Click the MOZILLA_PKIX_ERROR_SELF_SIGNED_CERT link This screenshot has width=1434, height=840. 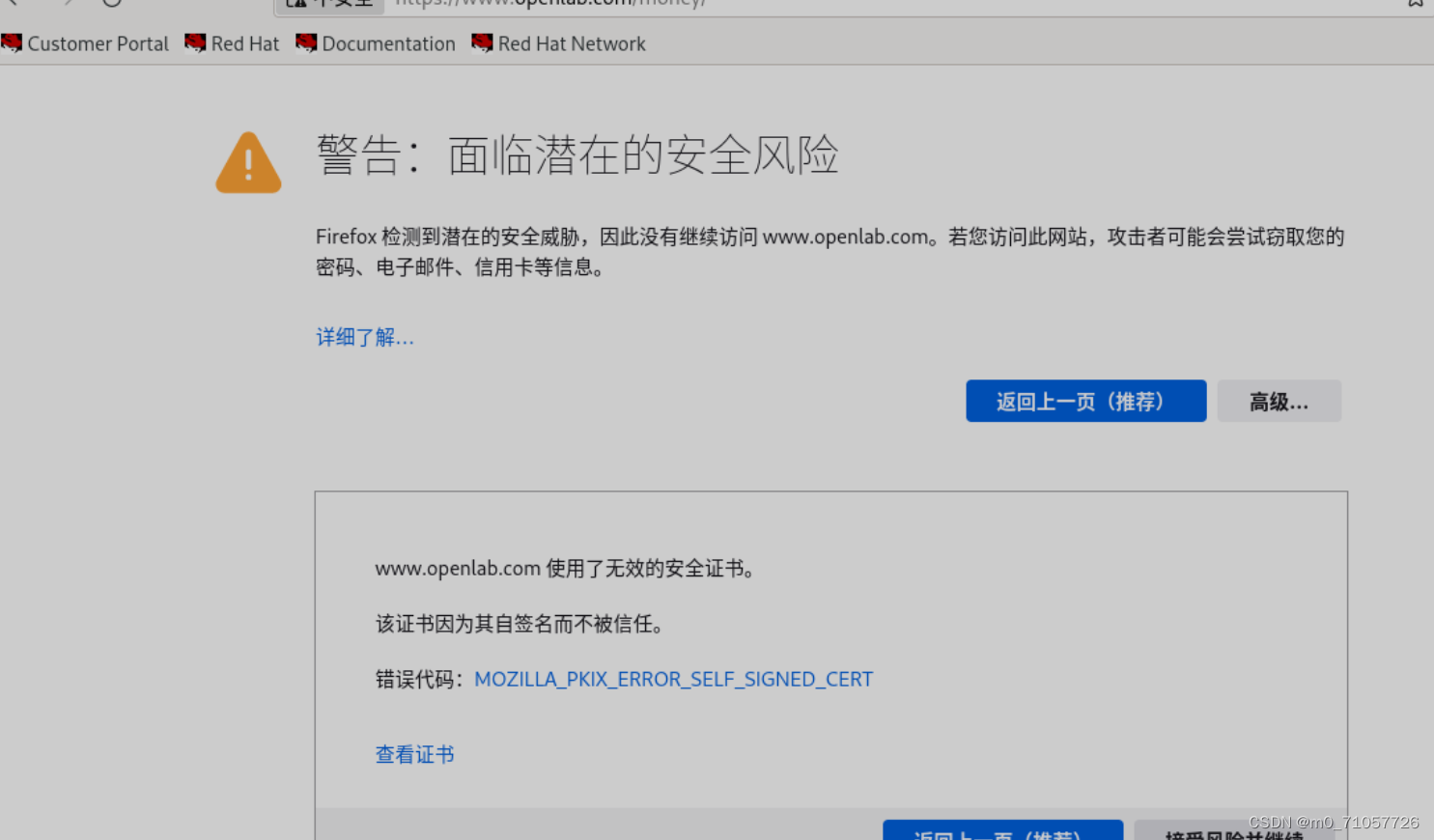pyautogui.click(x=673, y=679)
